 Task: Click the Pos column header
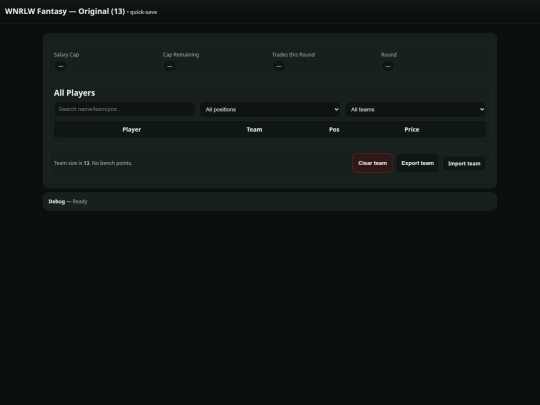[x=334, y=129]
